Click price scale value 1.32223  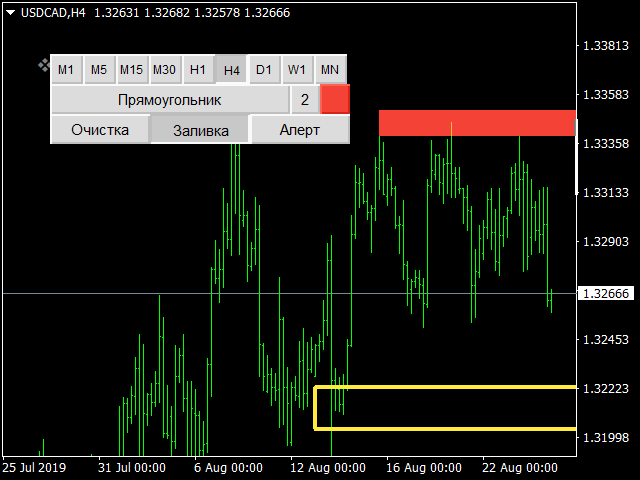pos(606,389)
